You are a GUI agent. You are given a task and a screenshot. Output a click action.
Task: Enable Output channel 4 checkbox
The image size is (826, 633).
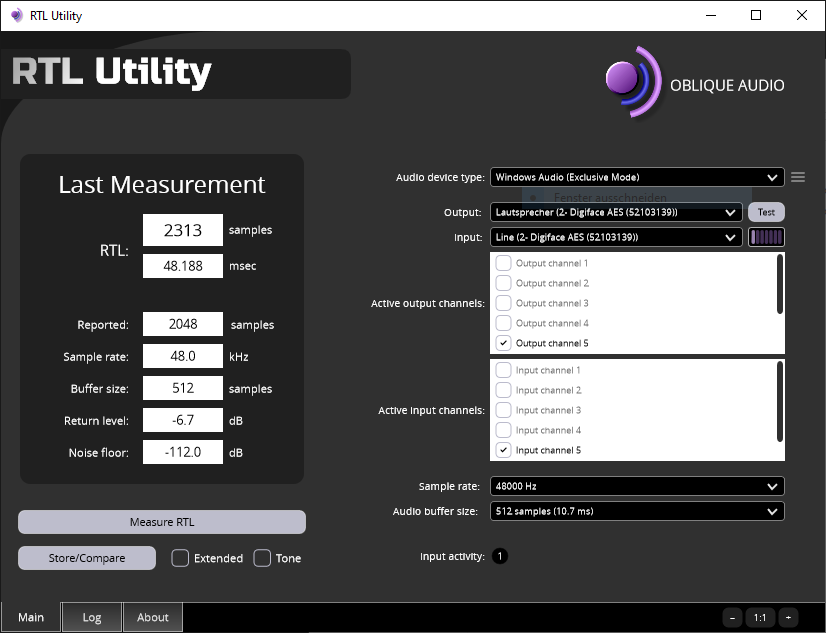click(503, 323)
